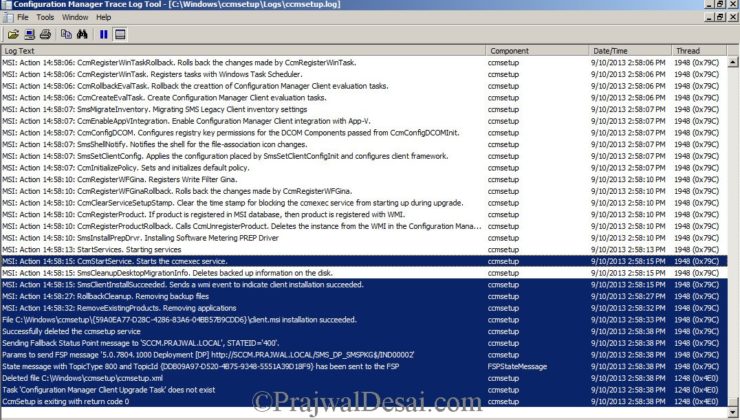740x420 pixels.
Task: Select the SmsInstallPrepDrvr log line
Action: coord(363,238)
